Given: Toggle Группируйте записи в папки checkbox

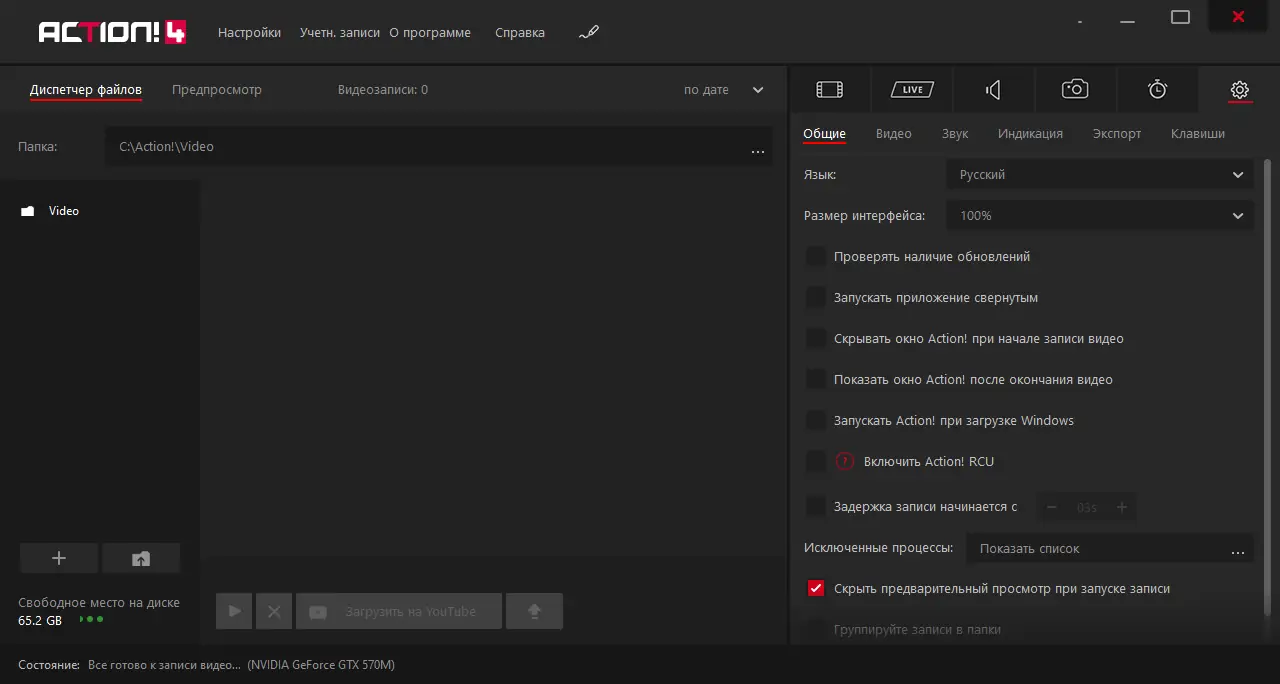Looking at the screenshot, I should [x=816, y=630].
